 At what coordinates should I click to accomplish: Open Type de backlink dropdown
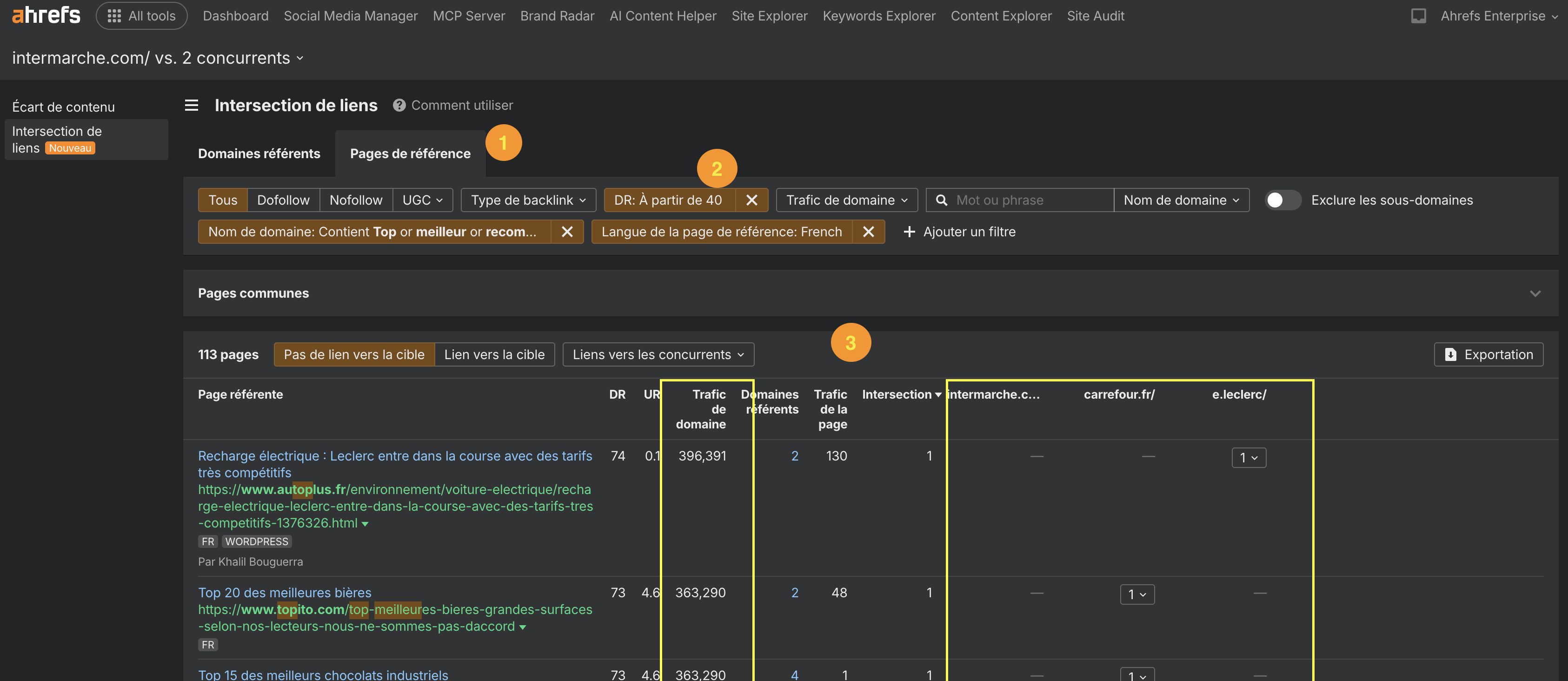coord(528,200)
